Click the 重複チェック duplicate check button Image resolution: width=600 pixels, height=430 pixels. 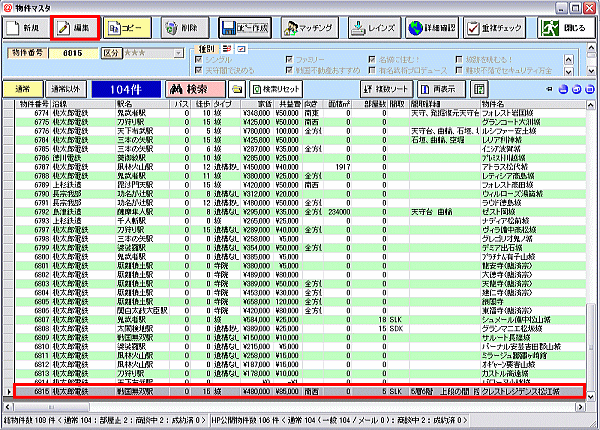495,28
